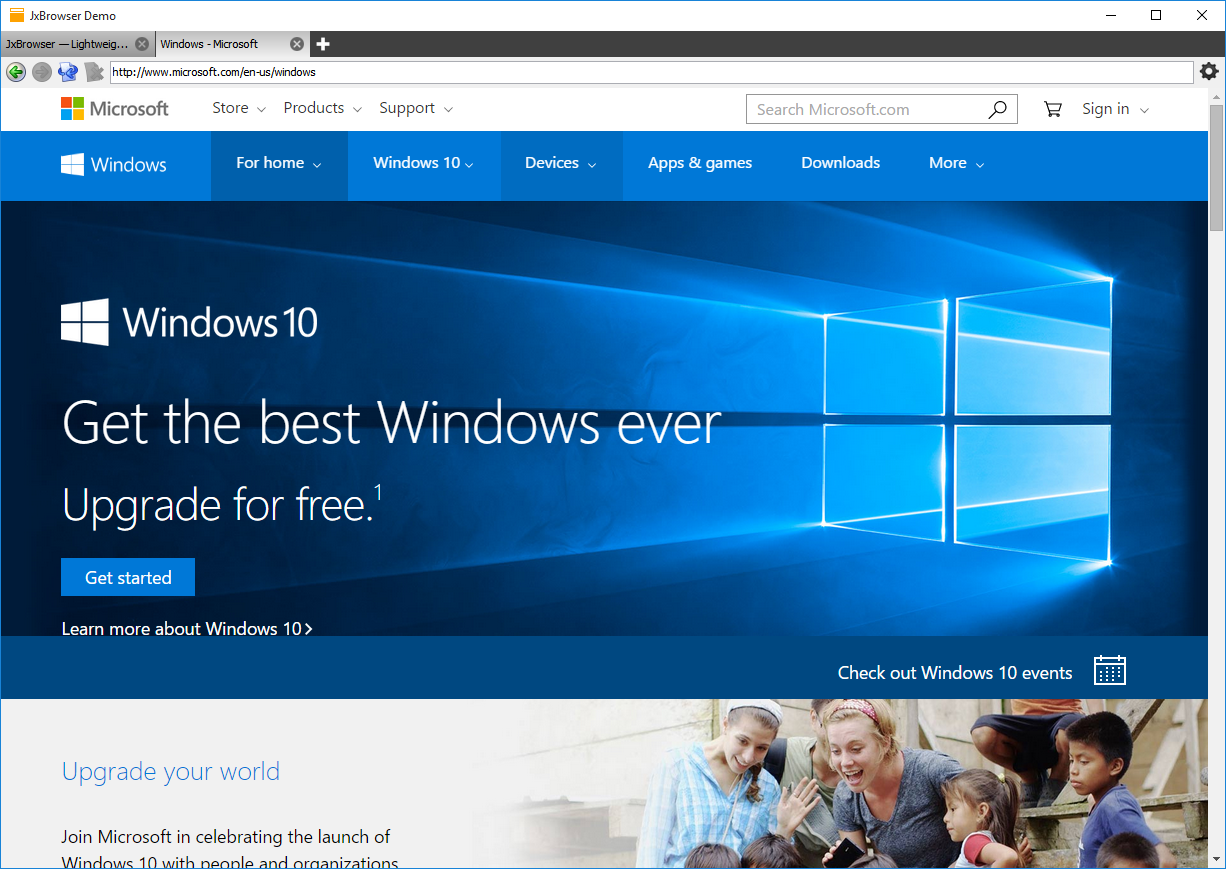
Task: Click the Upgrade for free text
Action: [222, 504]
